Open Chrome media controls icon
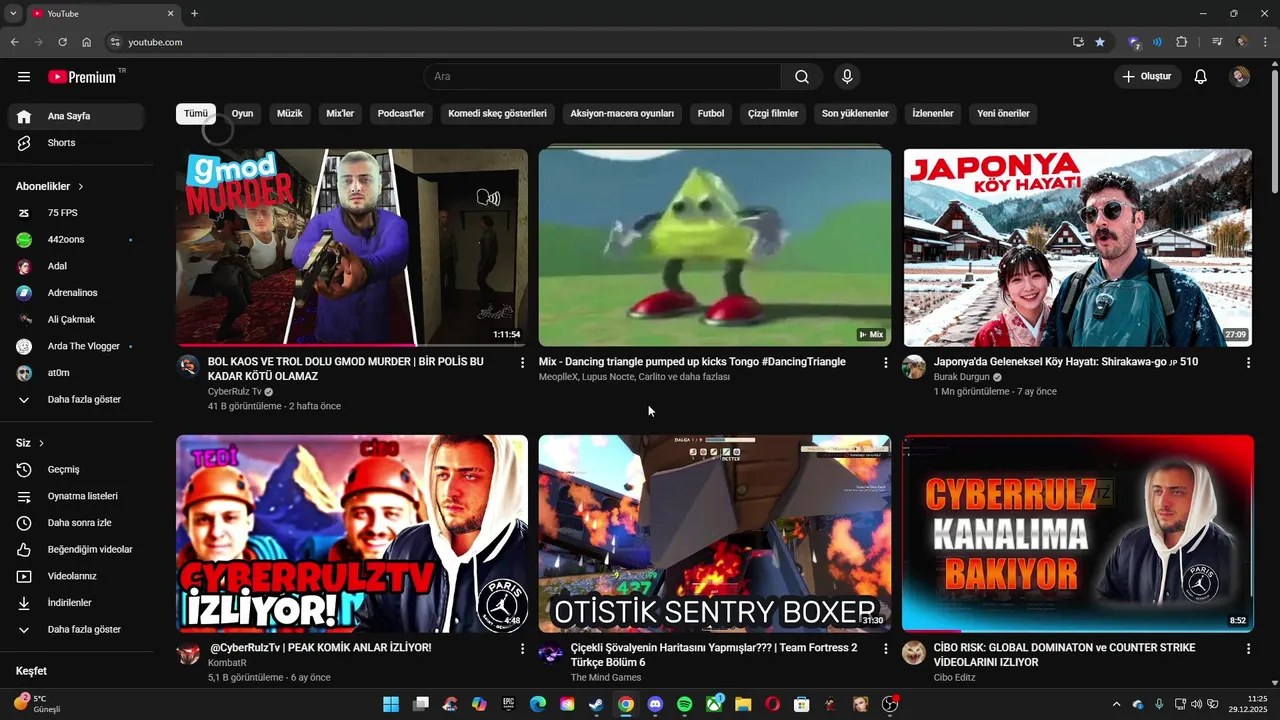Image resolution: width=1280 pixels, height=720 pixels. pyautogui.click(x=1217, y=42)
